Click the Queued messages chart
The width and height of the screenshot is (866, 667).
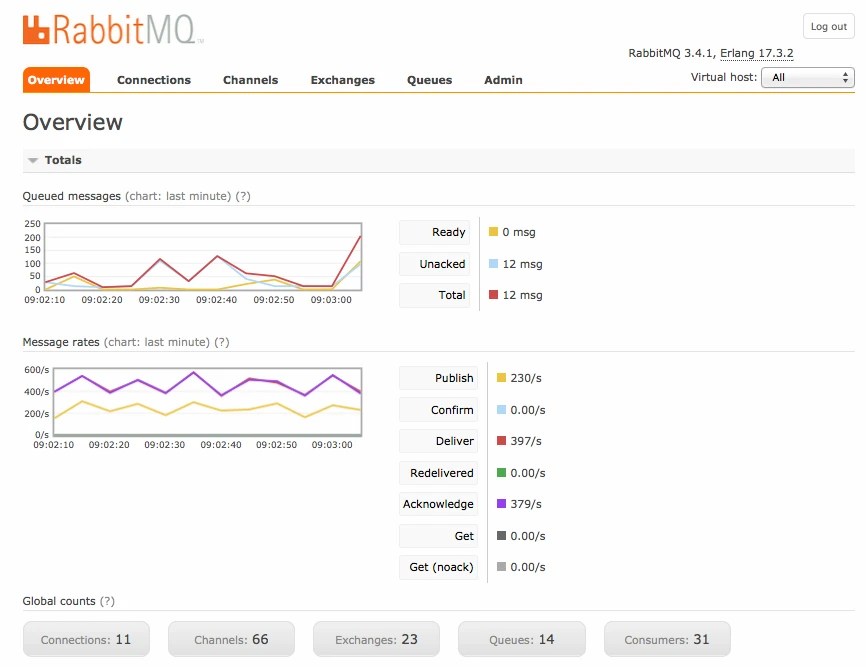[x=192, y=257]
